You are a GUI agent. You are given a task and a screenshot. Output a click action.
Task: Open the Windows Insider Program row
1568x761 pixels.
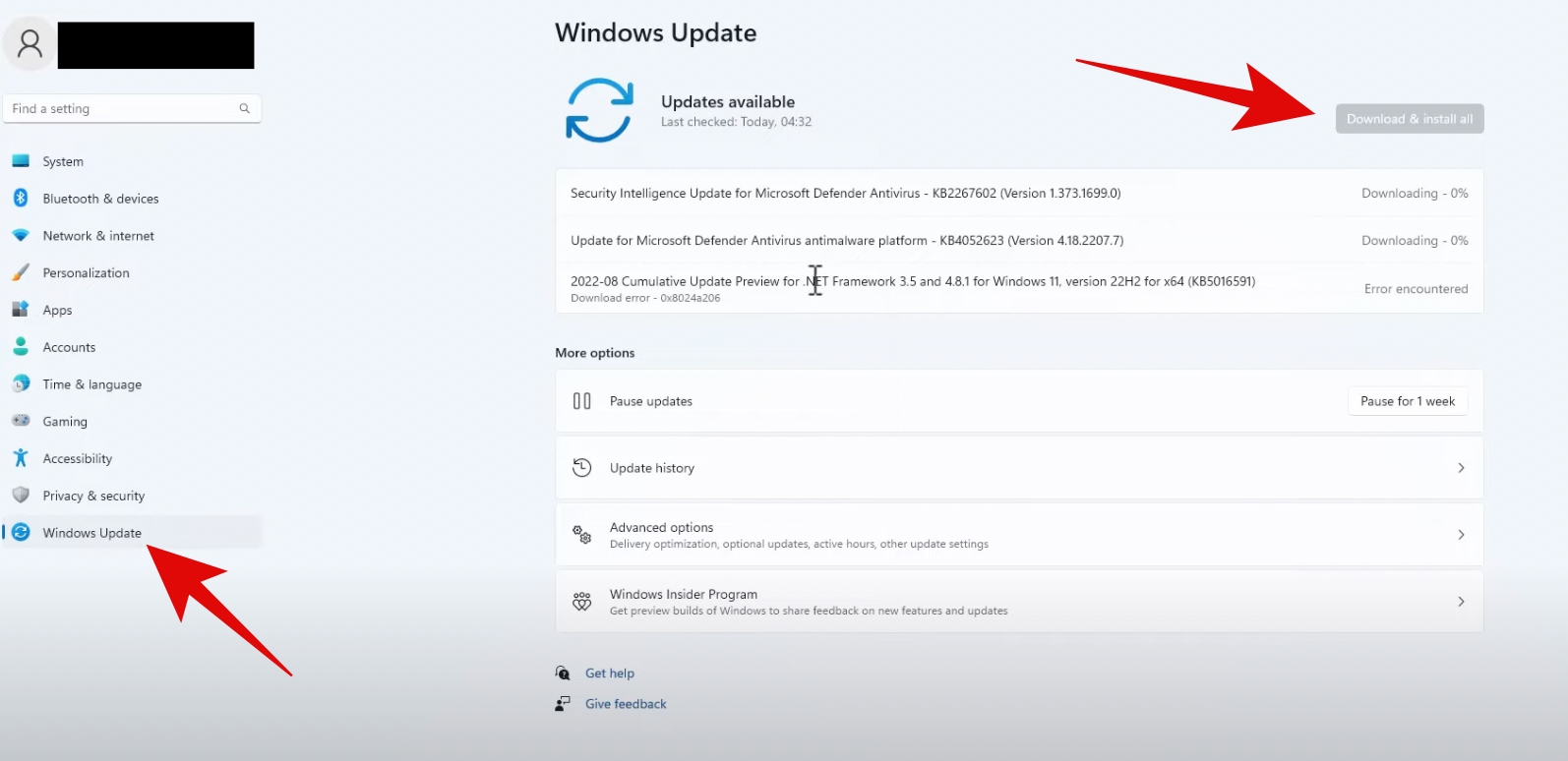click(x=1019, y=602)
